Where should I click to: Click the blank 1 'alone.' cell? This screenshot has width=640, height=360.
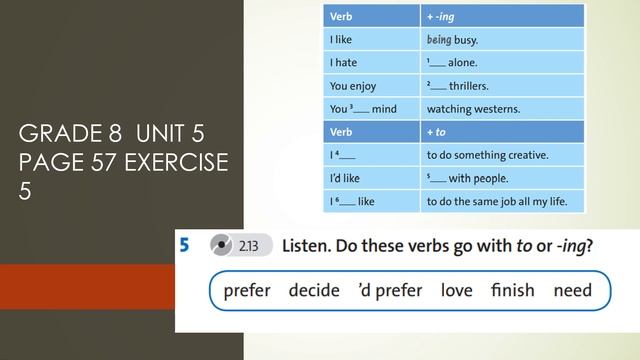tap(502, 62)
